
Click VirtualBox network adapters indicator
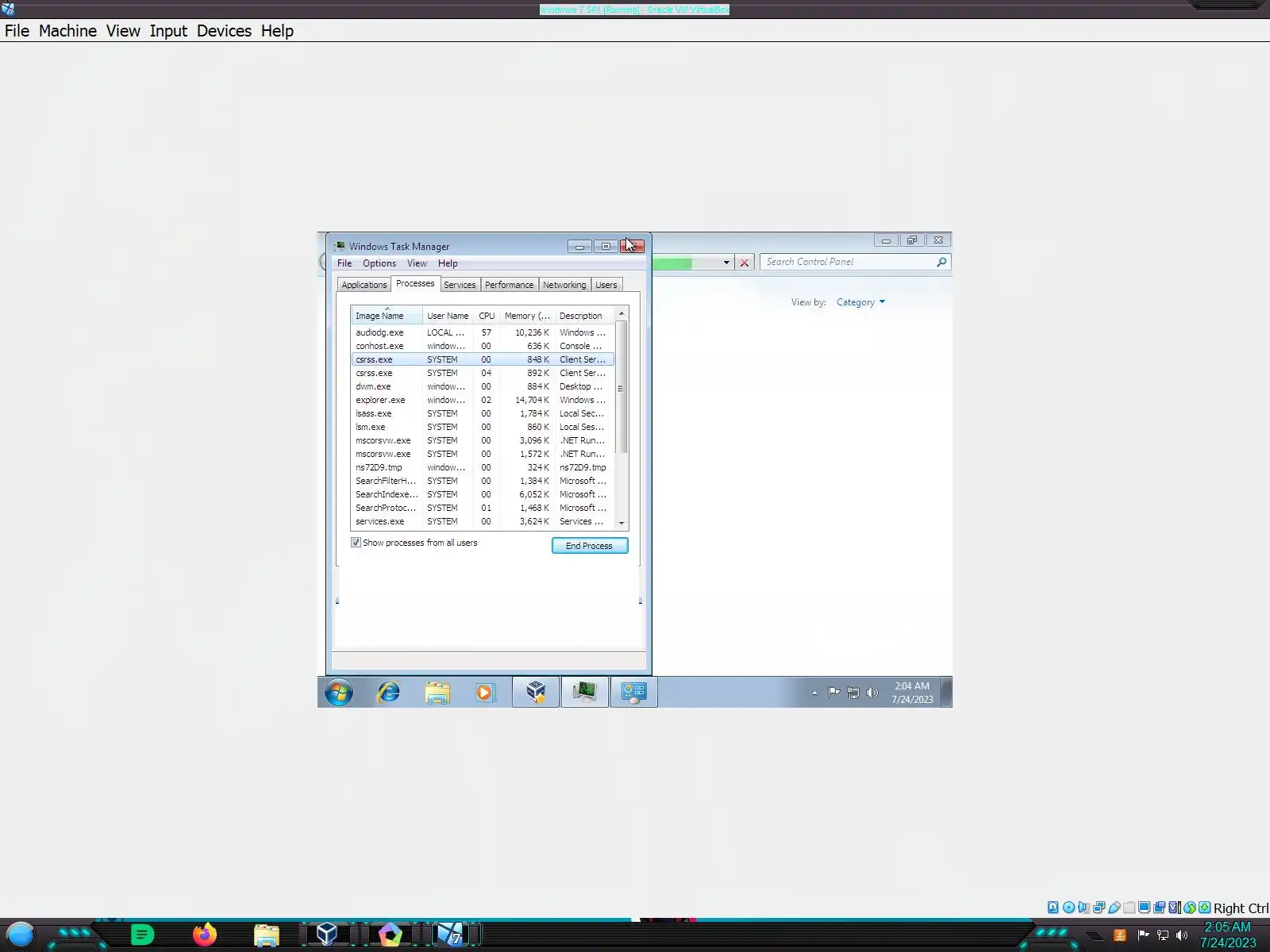(x=1099, y=908)
